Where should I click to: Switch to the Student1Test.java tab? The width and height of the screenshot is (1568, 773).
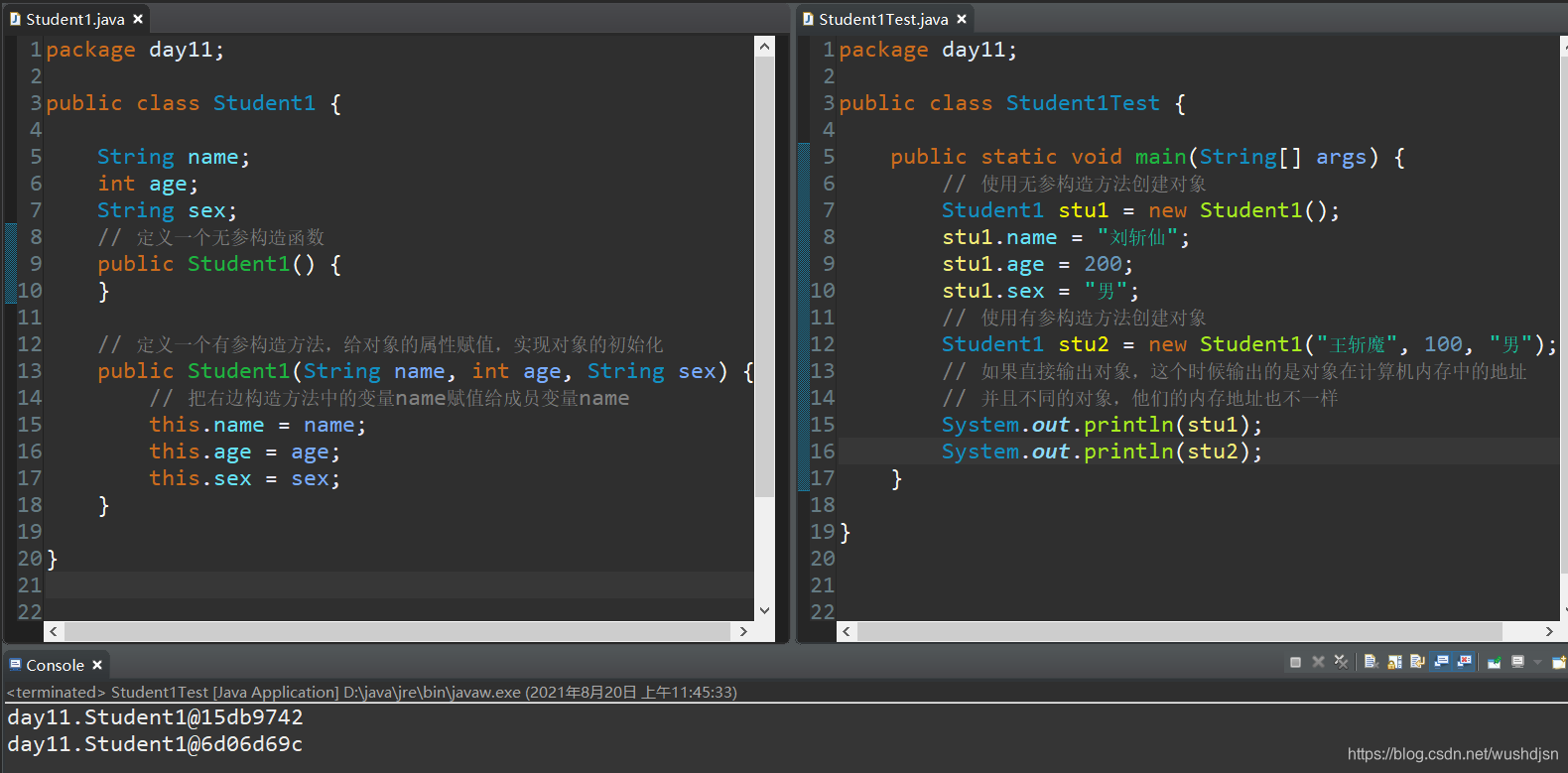(883, 19)
